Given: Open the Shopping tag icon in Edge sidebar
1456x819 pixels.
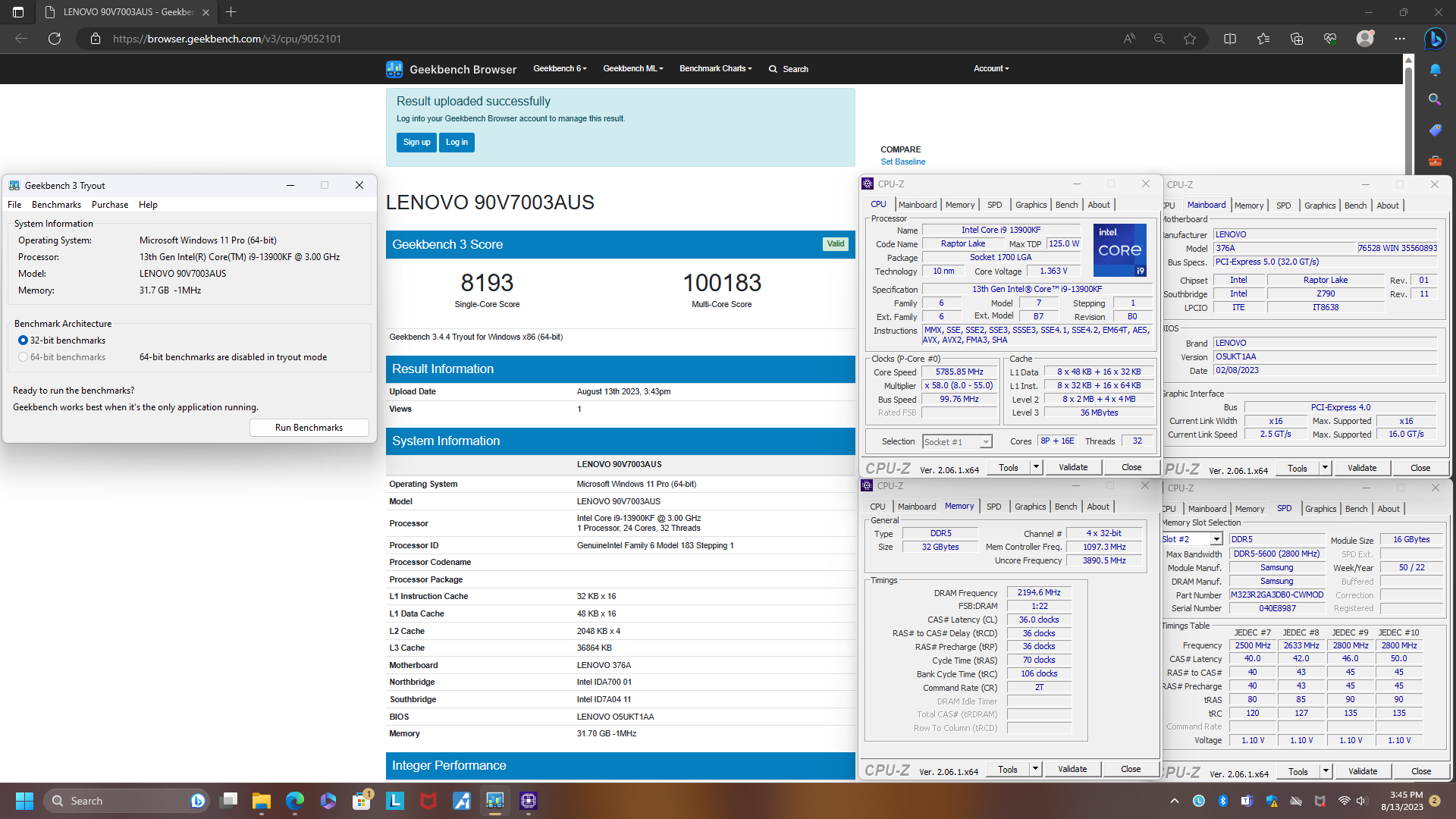Looking at the screenshot, I should point(1435,130).
